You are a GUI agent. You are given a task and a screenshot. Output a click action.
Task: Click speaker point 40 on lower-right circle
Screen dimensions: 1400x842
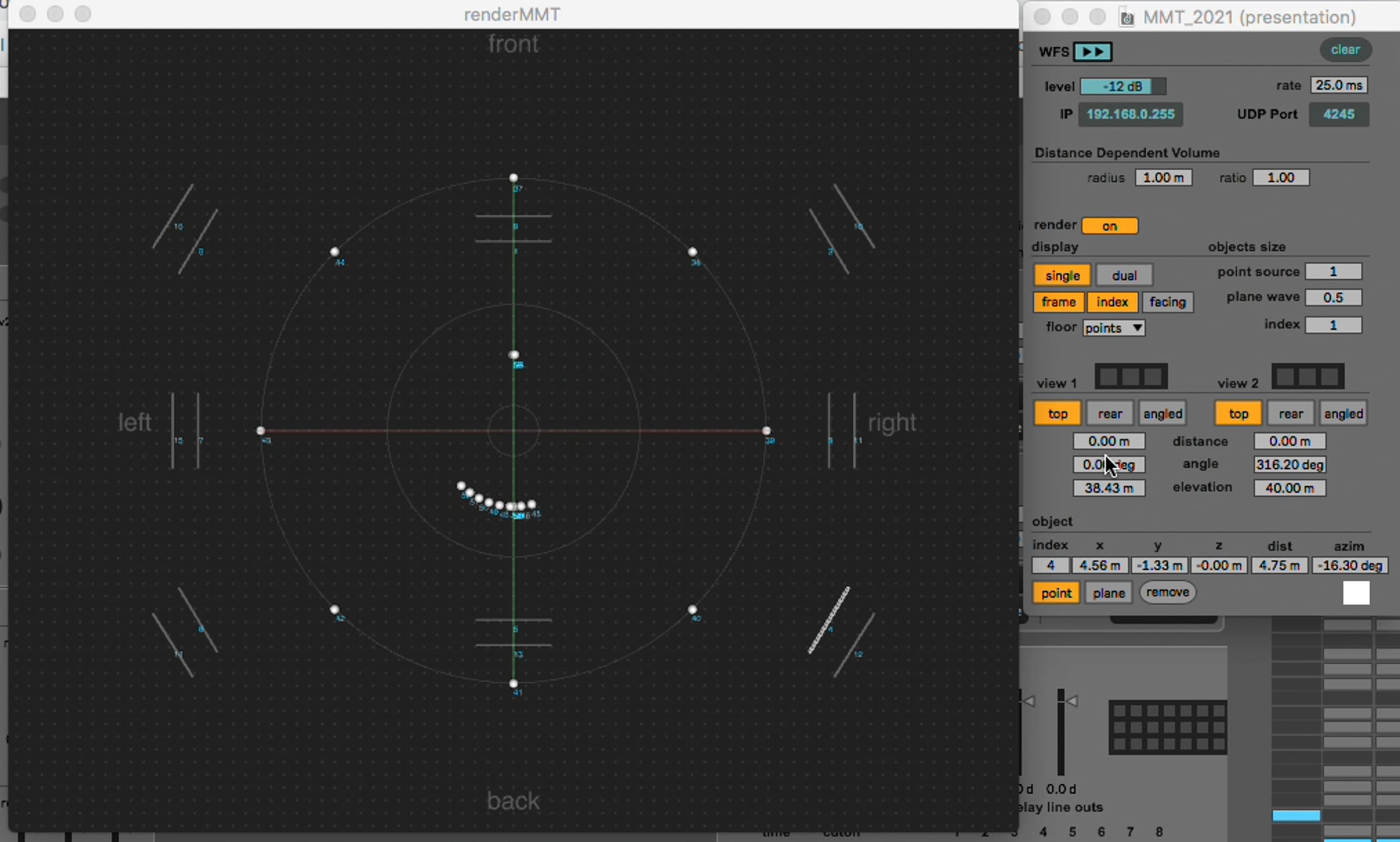pyautogui.click(x=692, y=609)
